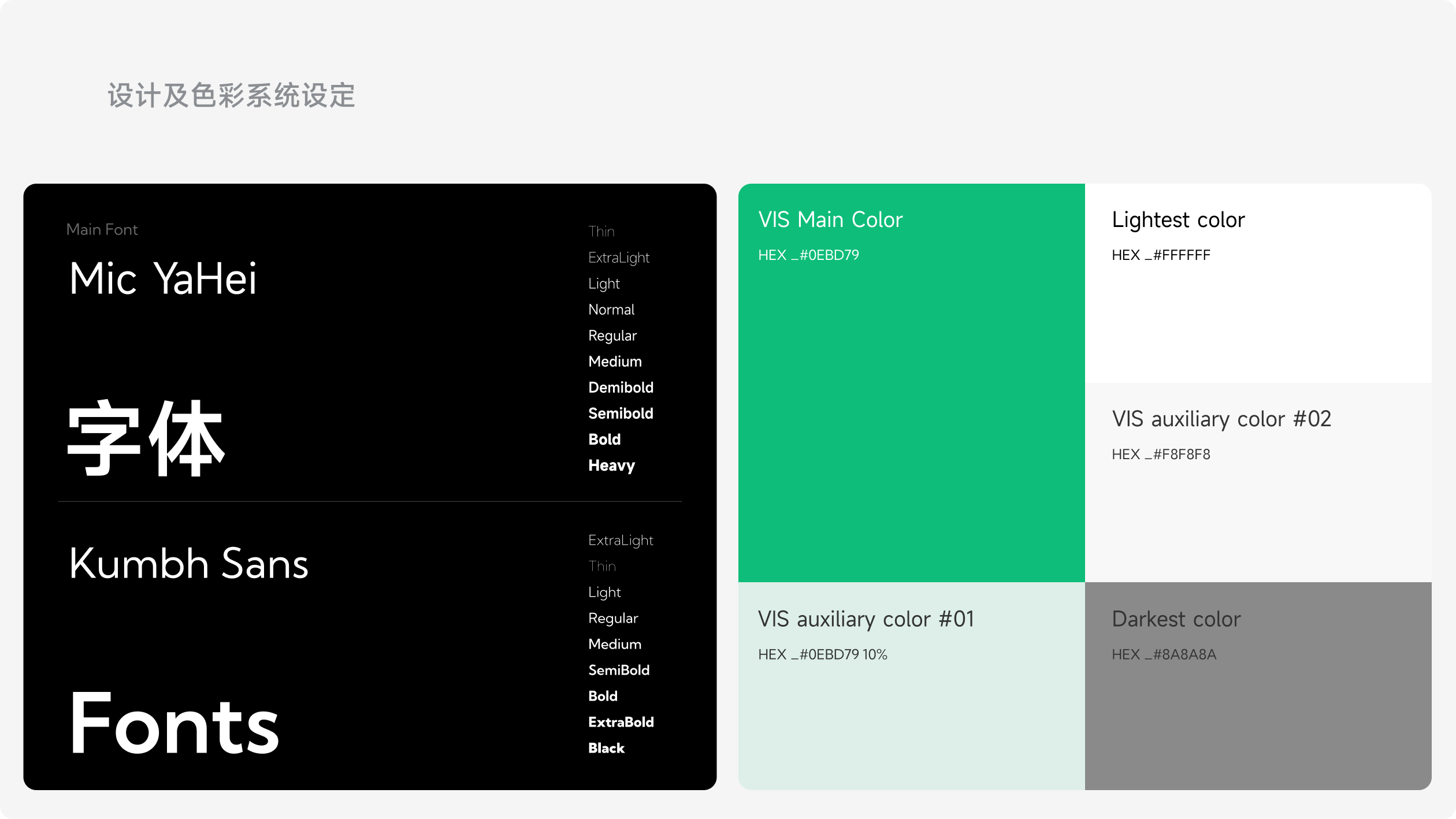The height and width of the screenshot is (819, 1456).
Task: Click the HEX _#0EBD79 label
Action: (x=808, y=255)
